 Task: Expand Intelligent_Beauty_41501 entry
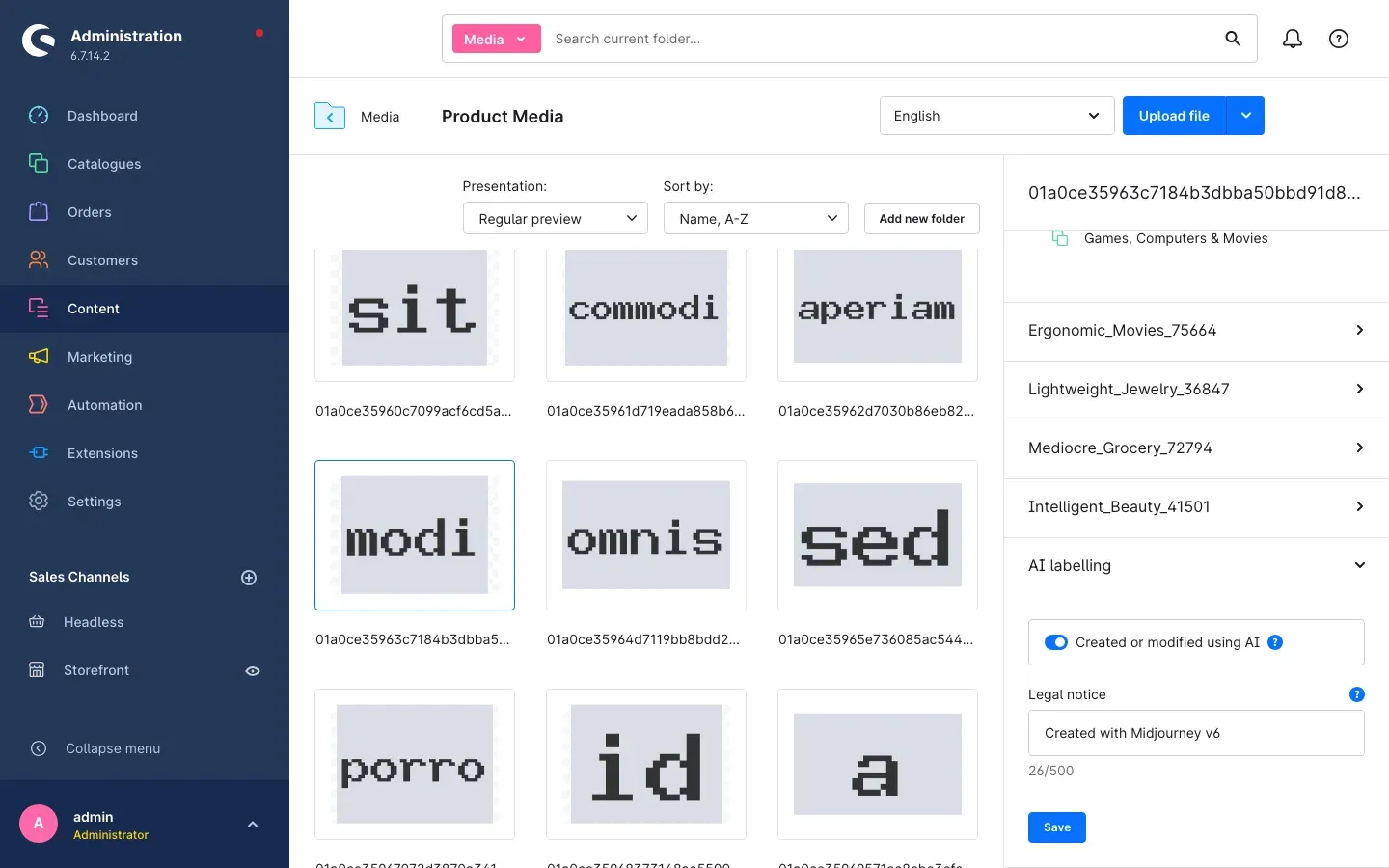1196,507
